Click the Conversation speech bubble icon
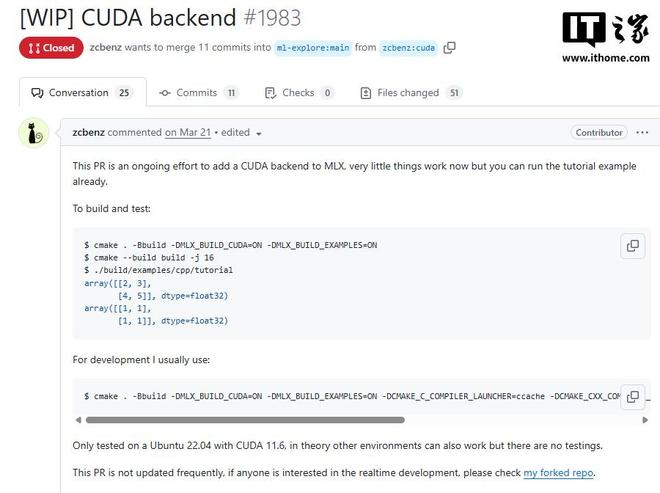This screenshot has width=660, height=493. pos(38,93)
